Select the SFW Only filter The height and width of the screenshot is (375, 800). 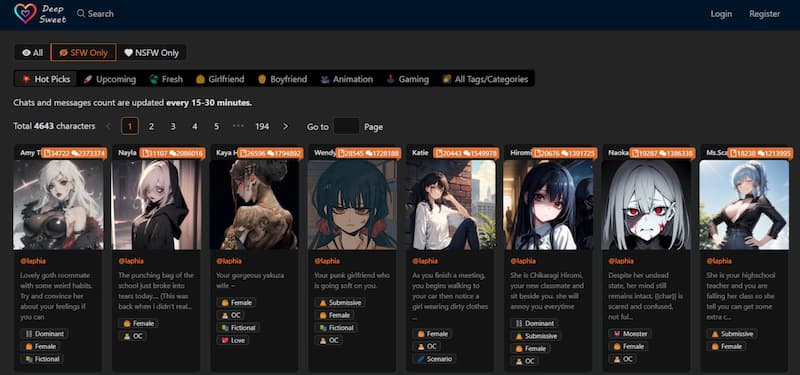click(x=84, y=53)
